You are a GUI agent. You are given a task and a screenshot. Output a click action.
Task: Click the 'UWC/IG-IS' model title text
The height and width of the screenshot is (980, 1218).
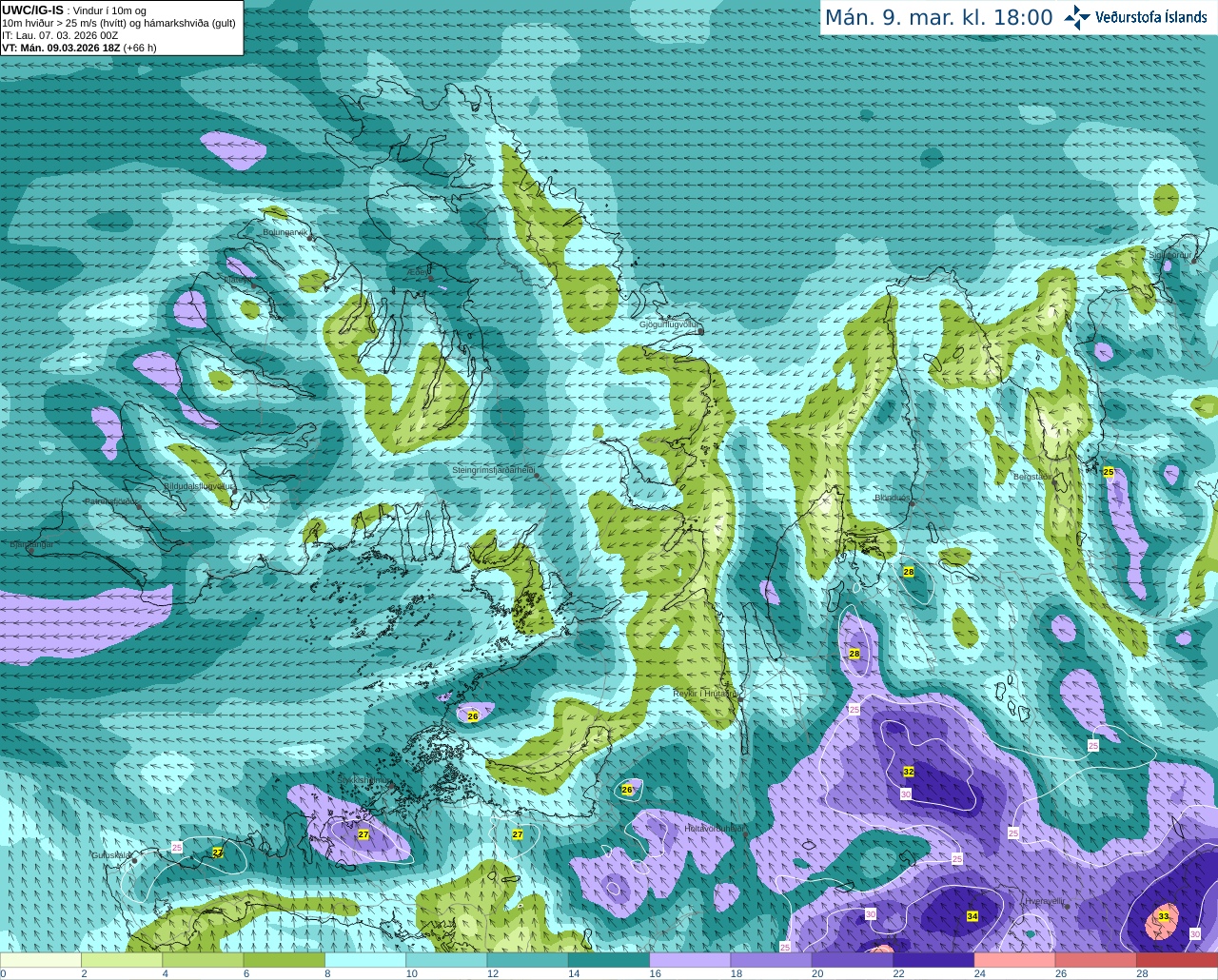(x=32, y=10)
